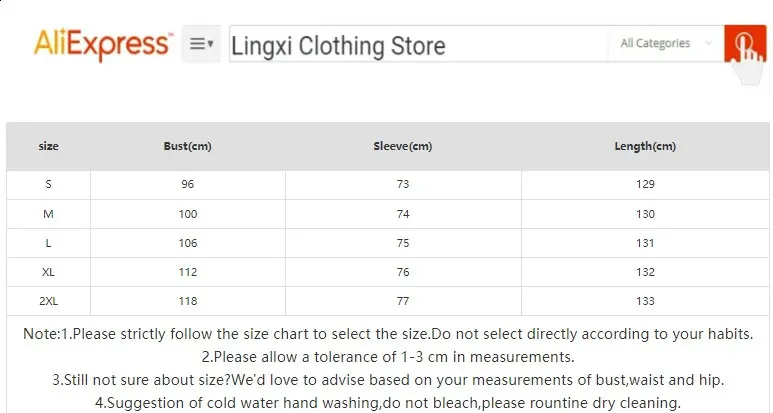Open the hamburger category menu
This screenshot has width=773, height=413.
(201, 44)
